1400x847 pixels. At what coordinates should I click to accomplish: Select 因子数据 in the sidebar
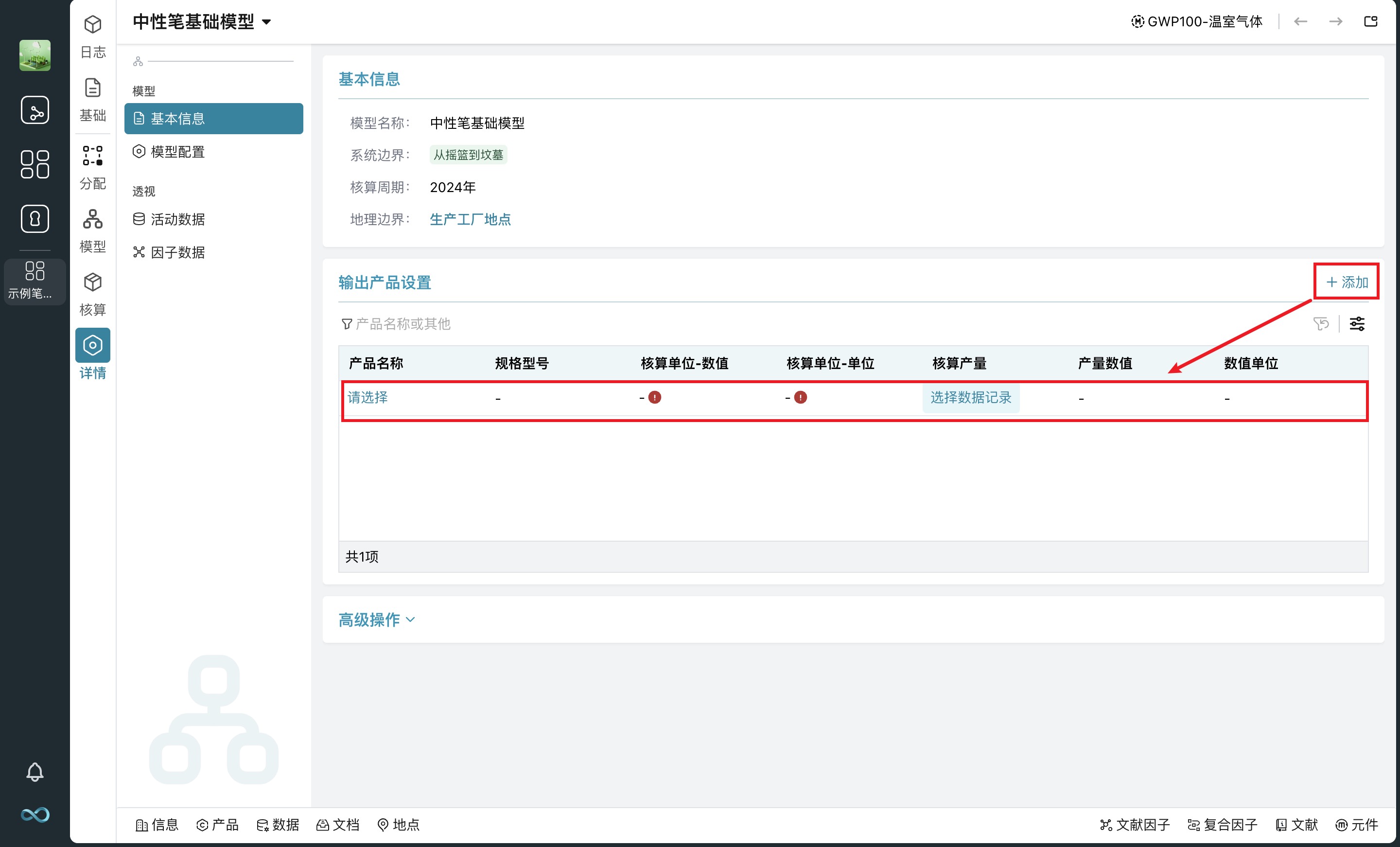(x=177, y=252)
